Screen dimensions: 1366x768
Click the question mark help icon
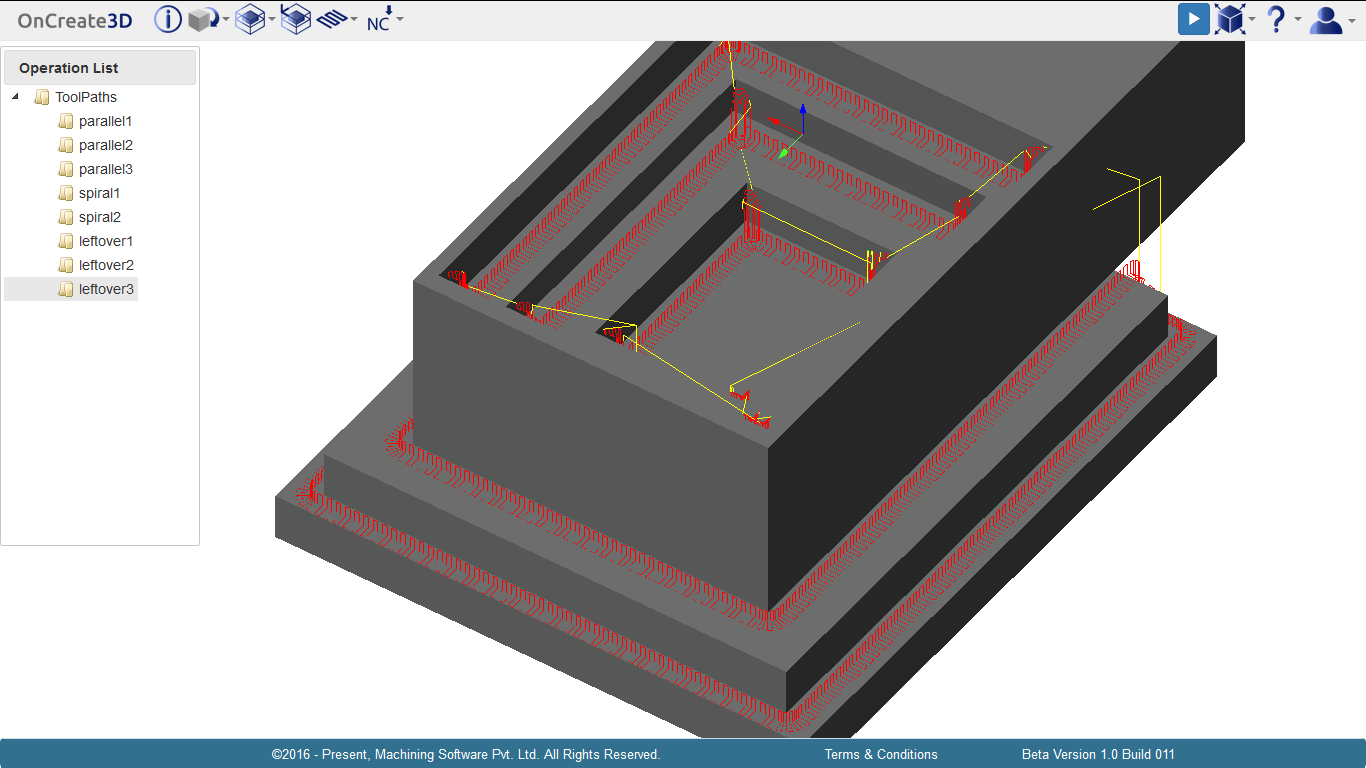[x=1275, y=19]
